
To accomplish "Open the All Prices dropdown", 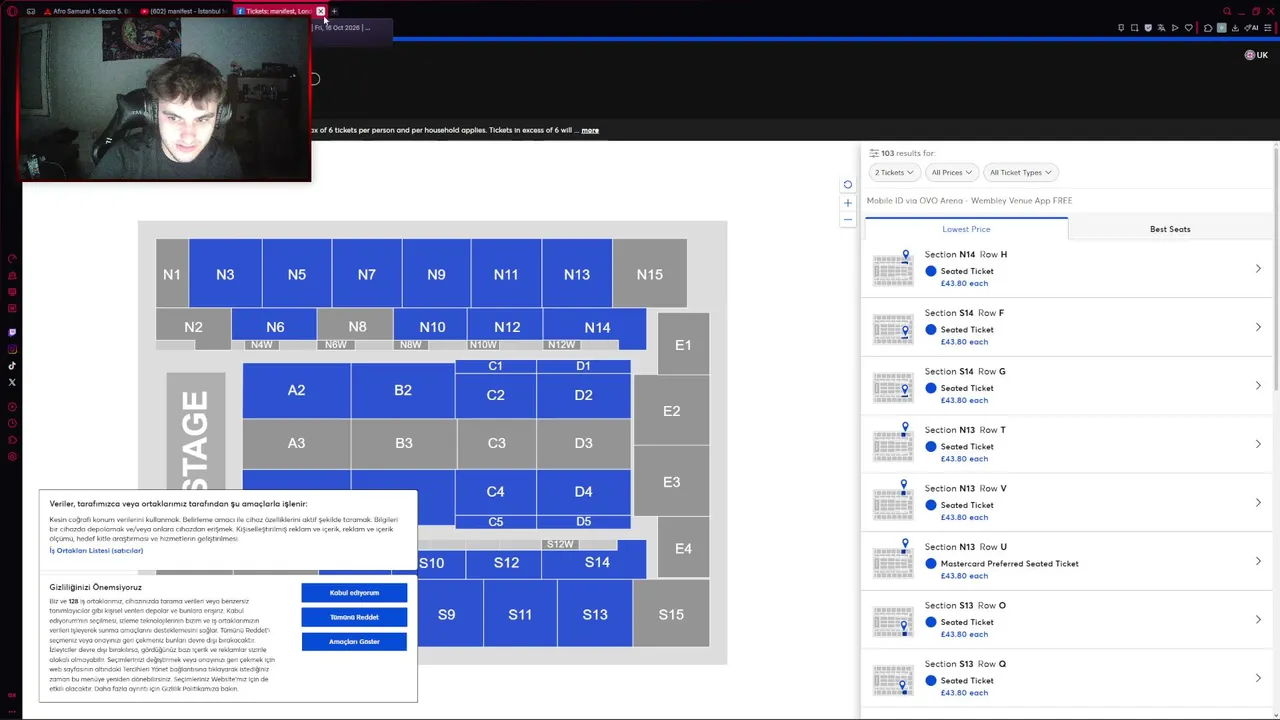I will [951, 172].
